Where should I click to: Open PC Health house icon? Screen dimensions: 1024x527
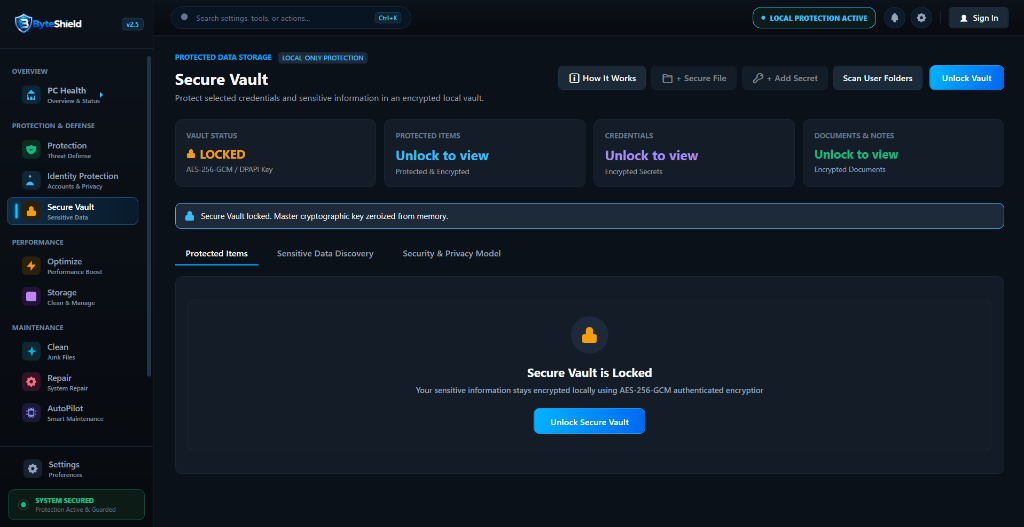tap(31, 95)
